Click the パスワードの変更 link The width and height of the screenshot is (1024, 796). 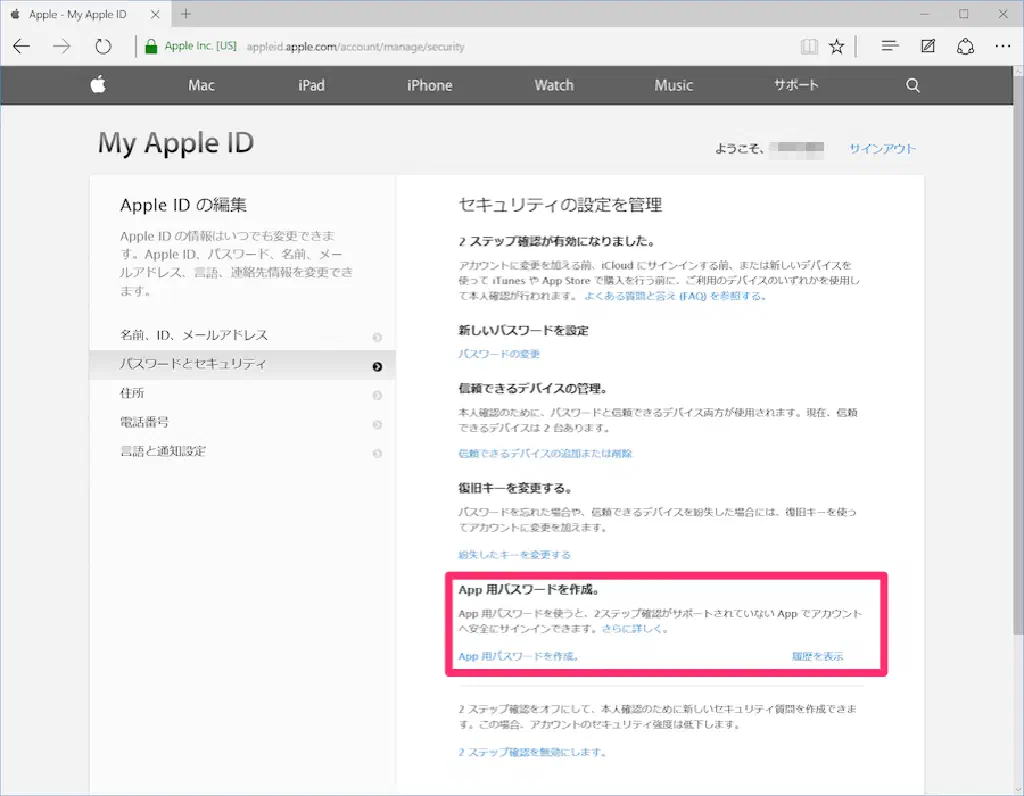pyautogui.click(x=499, y=354)
